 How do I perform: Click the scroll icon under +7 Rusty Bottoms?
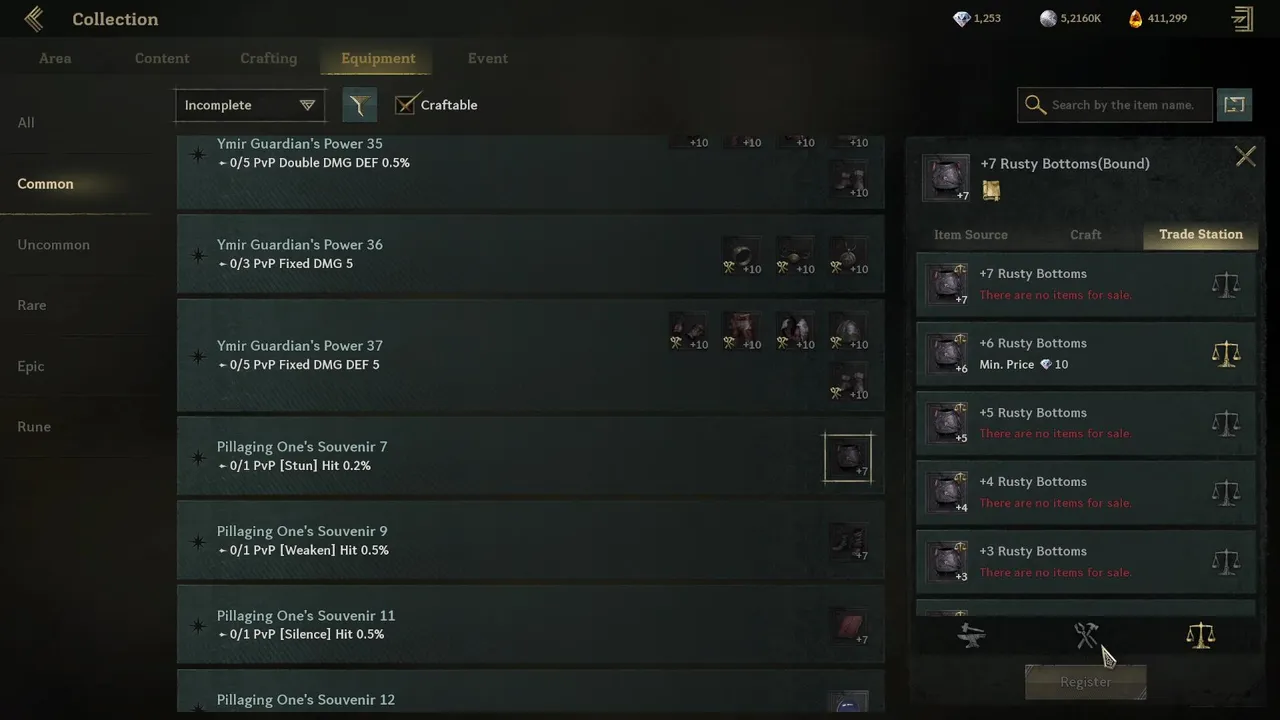[x=991, y=190]
